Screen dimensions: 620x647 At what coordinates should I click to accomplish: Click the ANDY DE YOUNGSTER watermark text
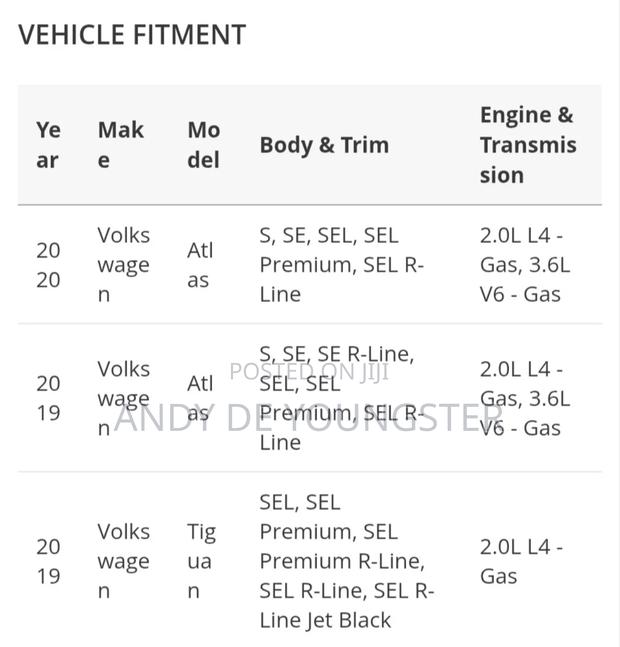[309, 417]
